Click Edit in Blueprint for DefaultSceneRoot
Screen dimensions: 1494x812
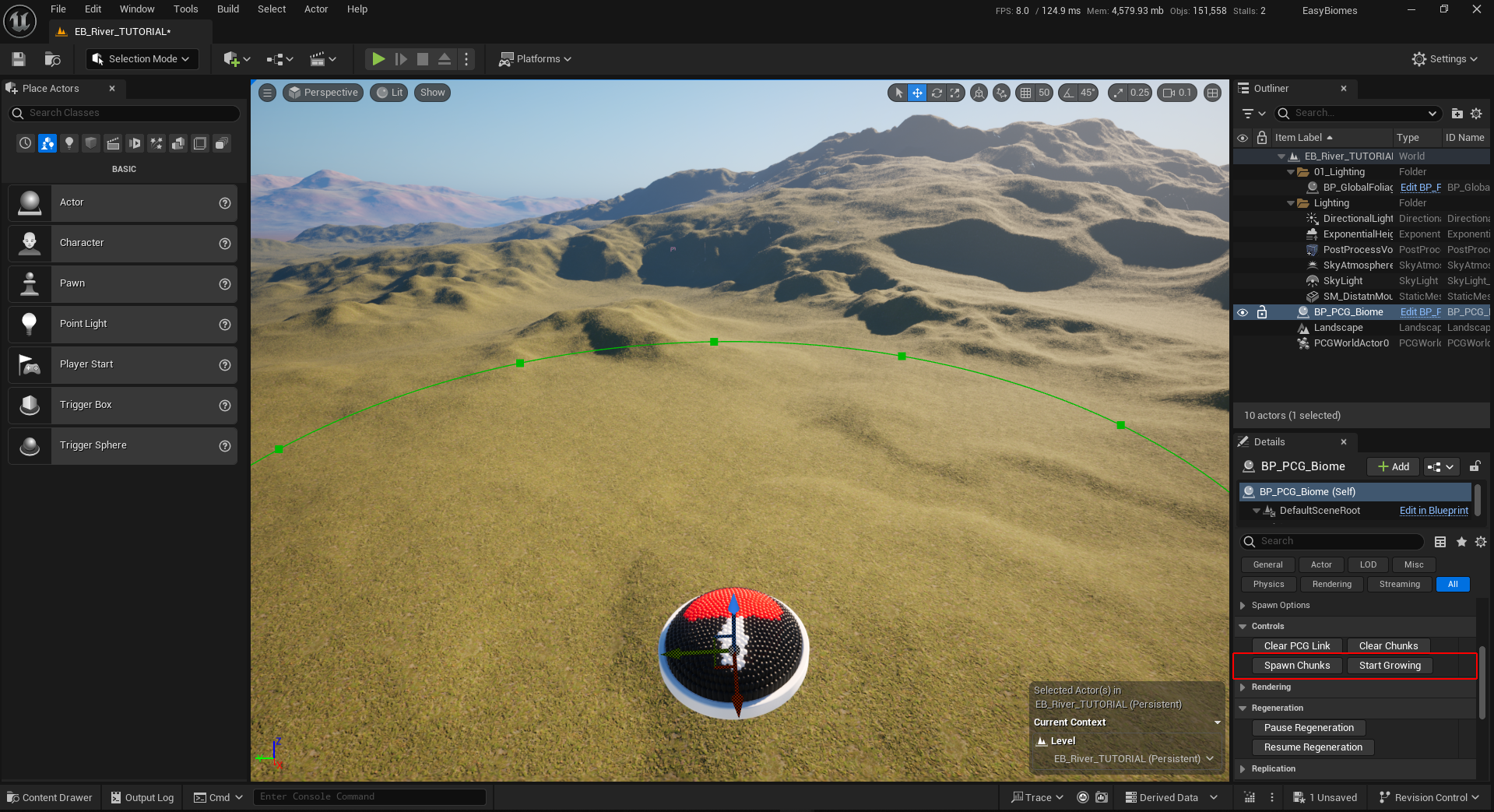pos(1433,511)
